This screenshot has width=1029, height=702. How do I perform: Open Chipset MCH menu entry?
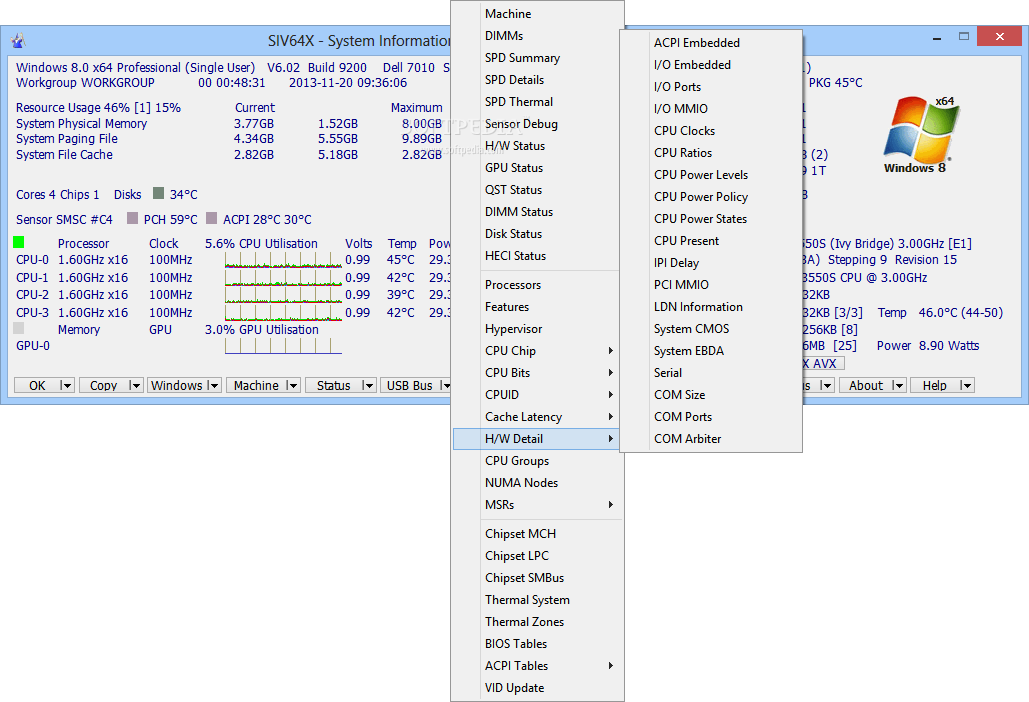pyautogui.click(x=537, y=533)
